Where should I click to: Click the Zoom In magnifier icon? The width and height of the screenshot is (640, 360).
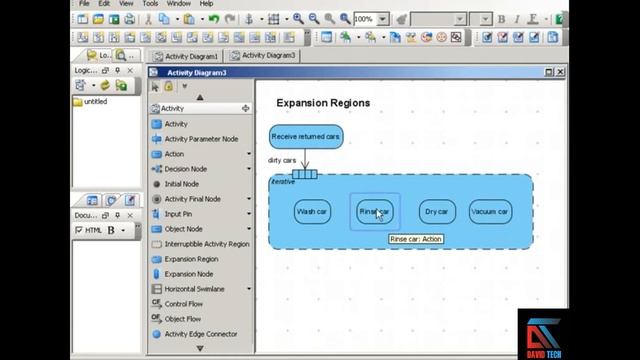pos(298,18)
